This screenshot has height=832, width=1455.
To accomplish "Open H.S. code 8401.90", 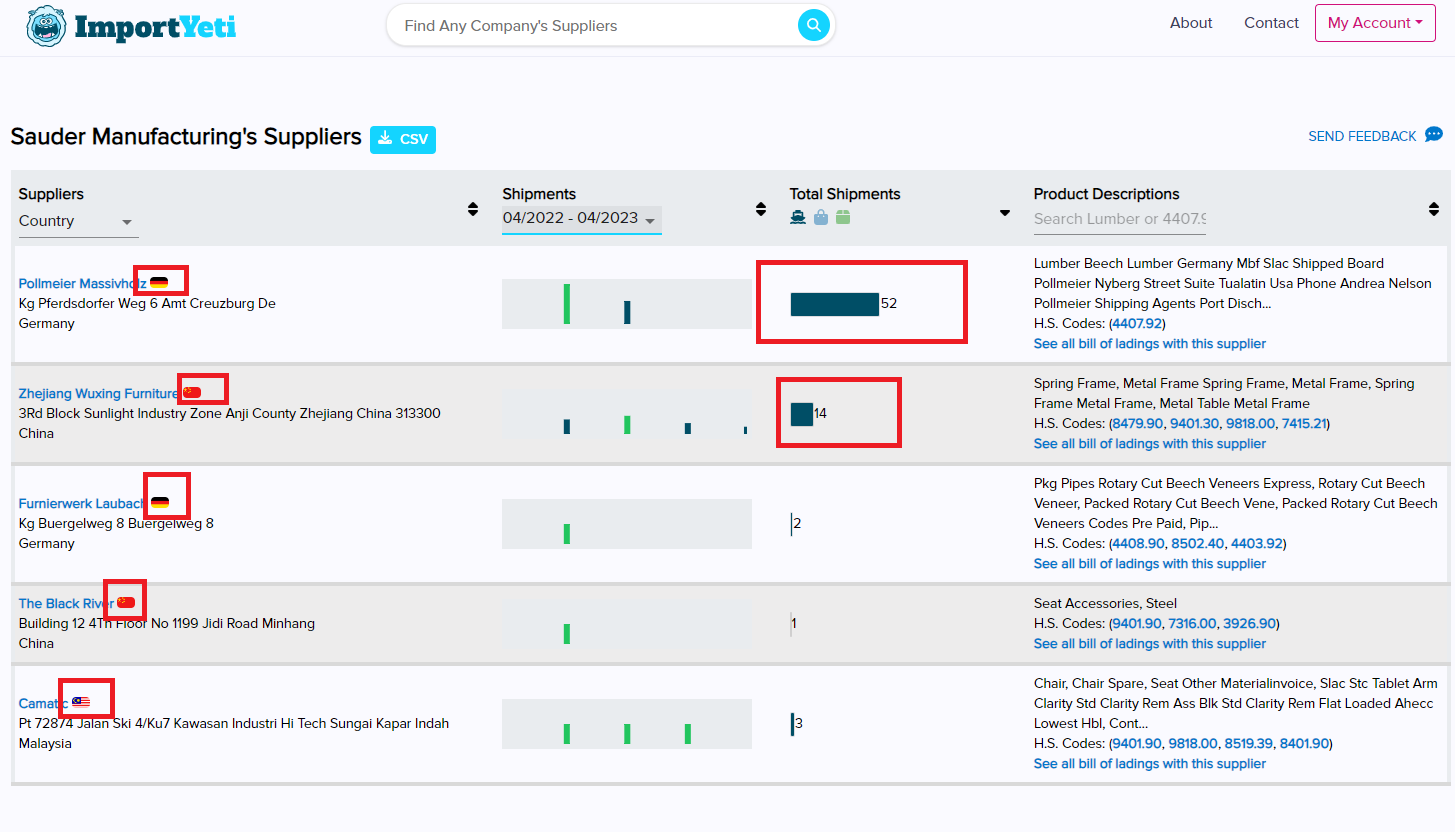I will (1304, 744).
